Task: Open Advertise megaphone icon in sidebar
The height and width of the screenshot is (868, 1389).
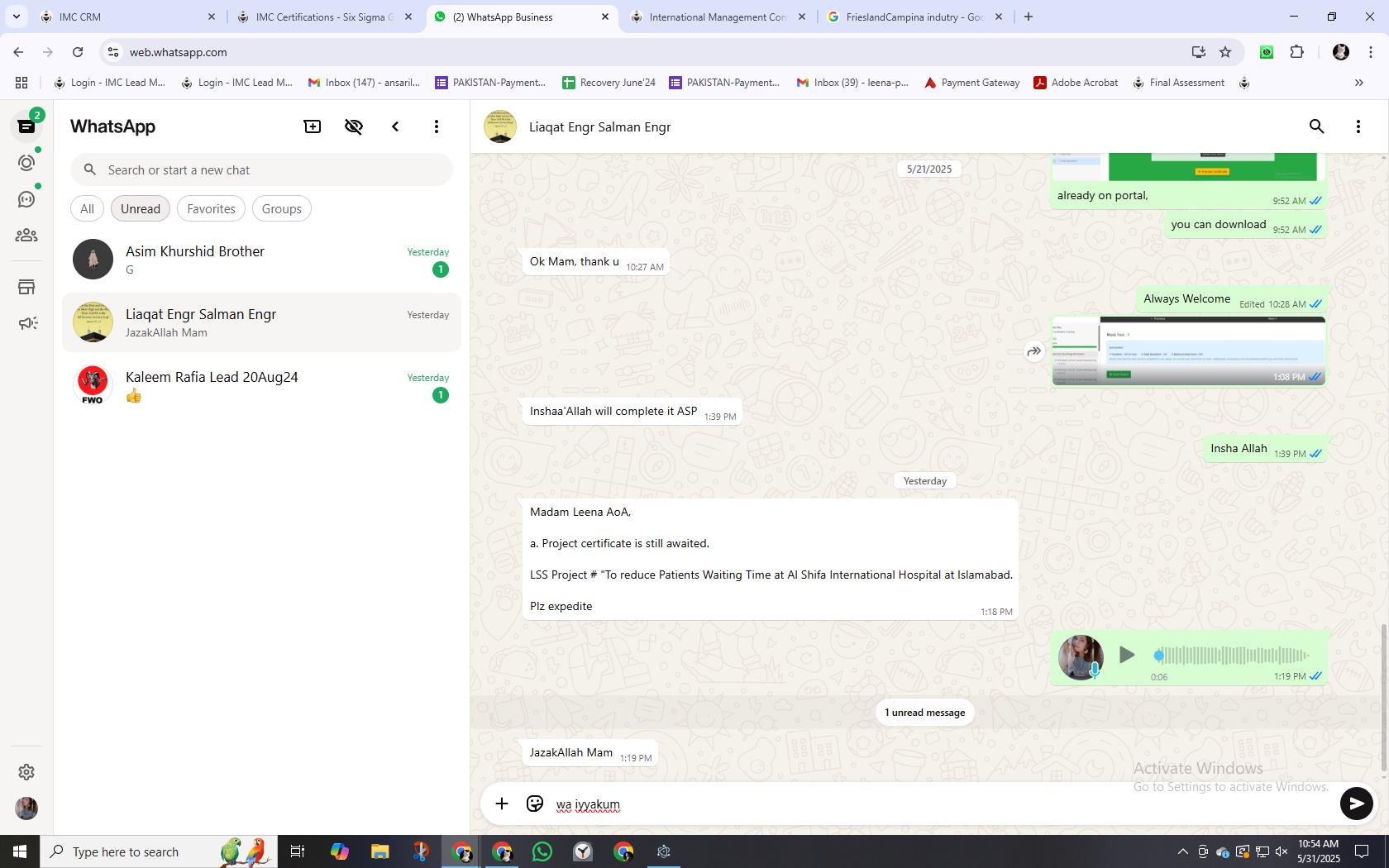Action: tap(26, 323)
